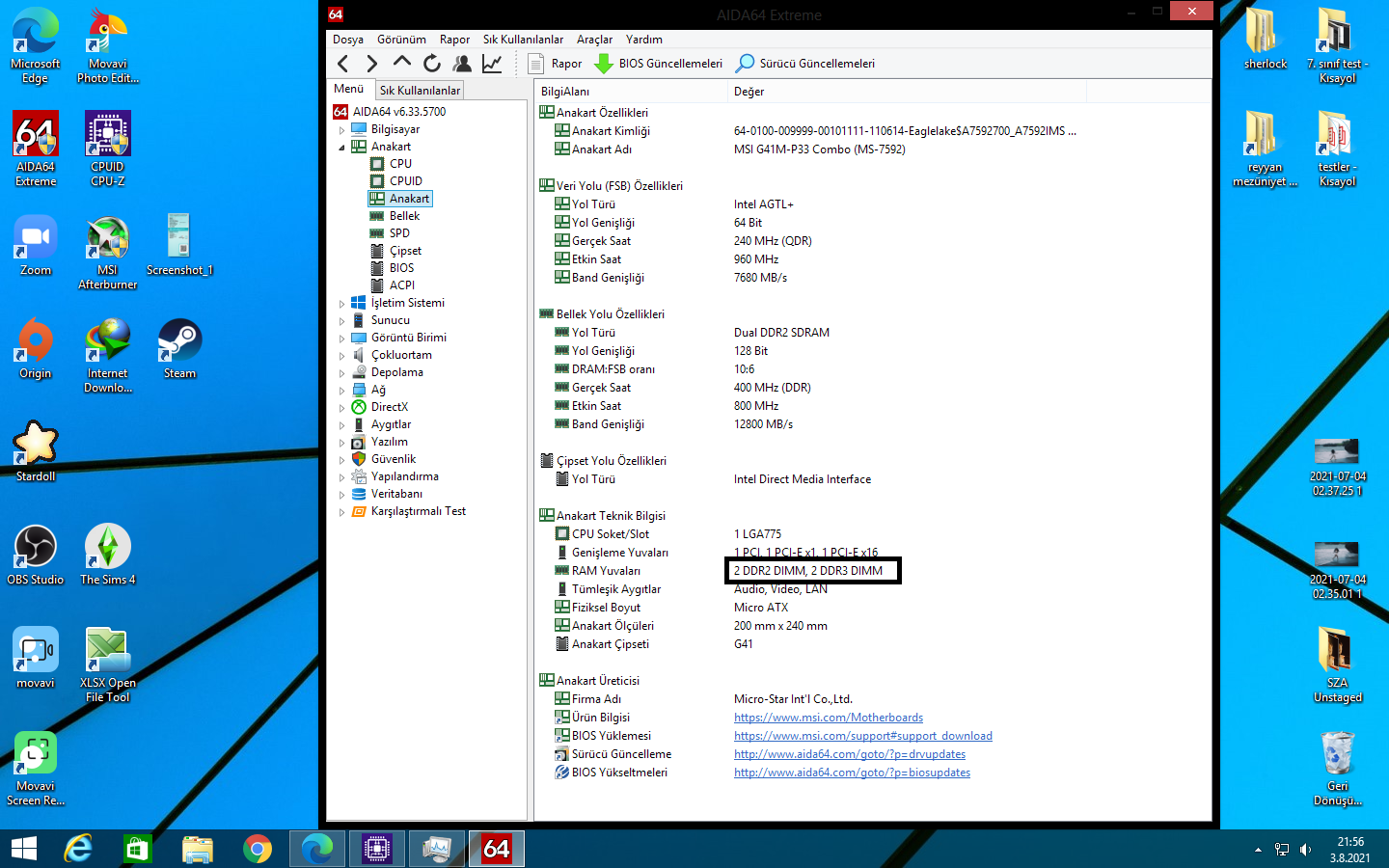Expand the Sunucu tree node

(x=341, y=321)
